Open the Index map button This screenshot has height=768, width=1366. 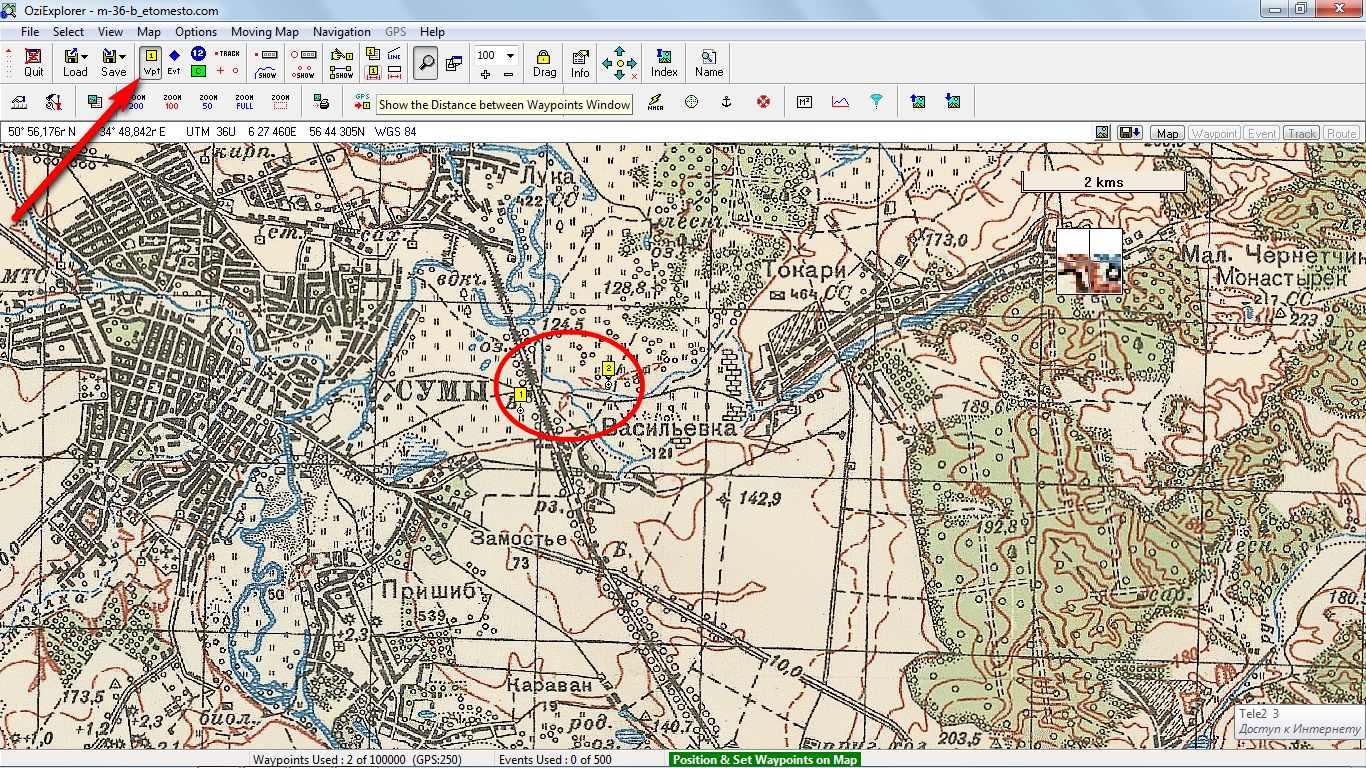pyautogui.click(x=664, y=62)
